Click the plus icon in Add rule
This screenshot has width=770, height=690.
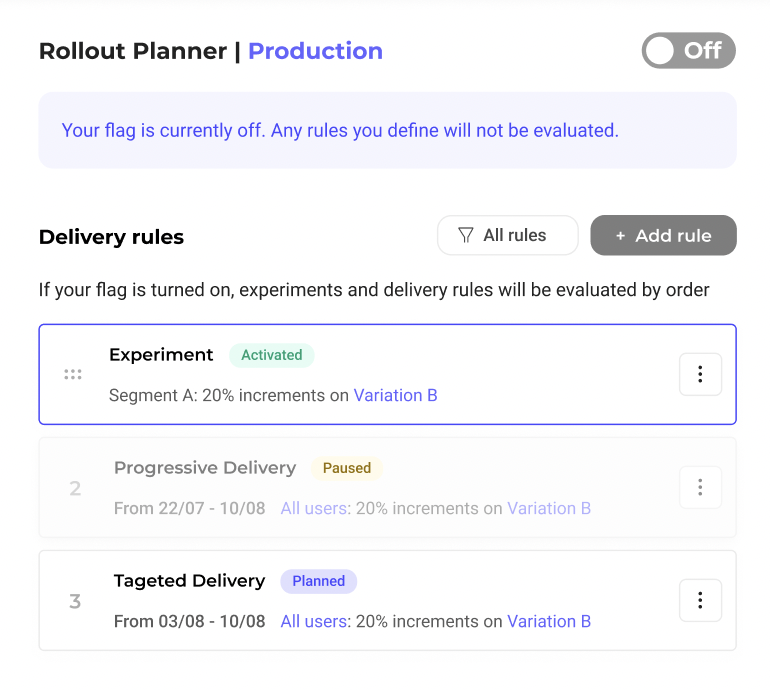pos(620,236)
